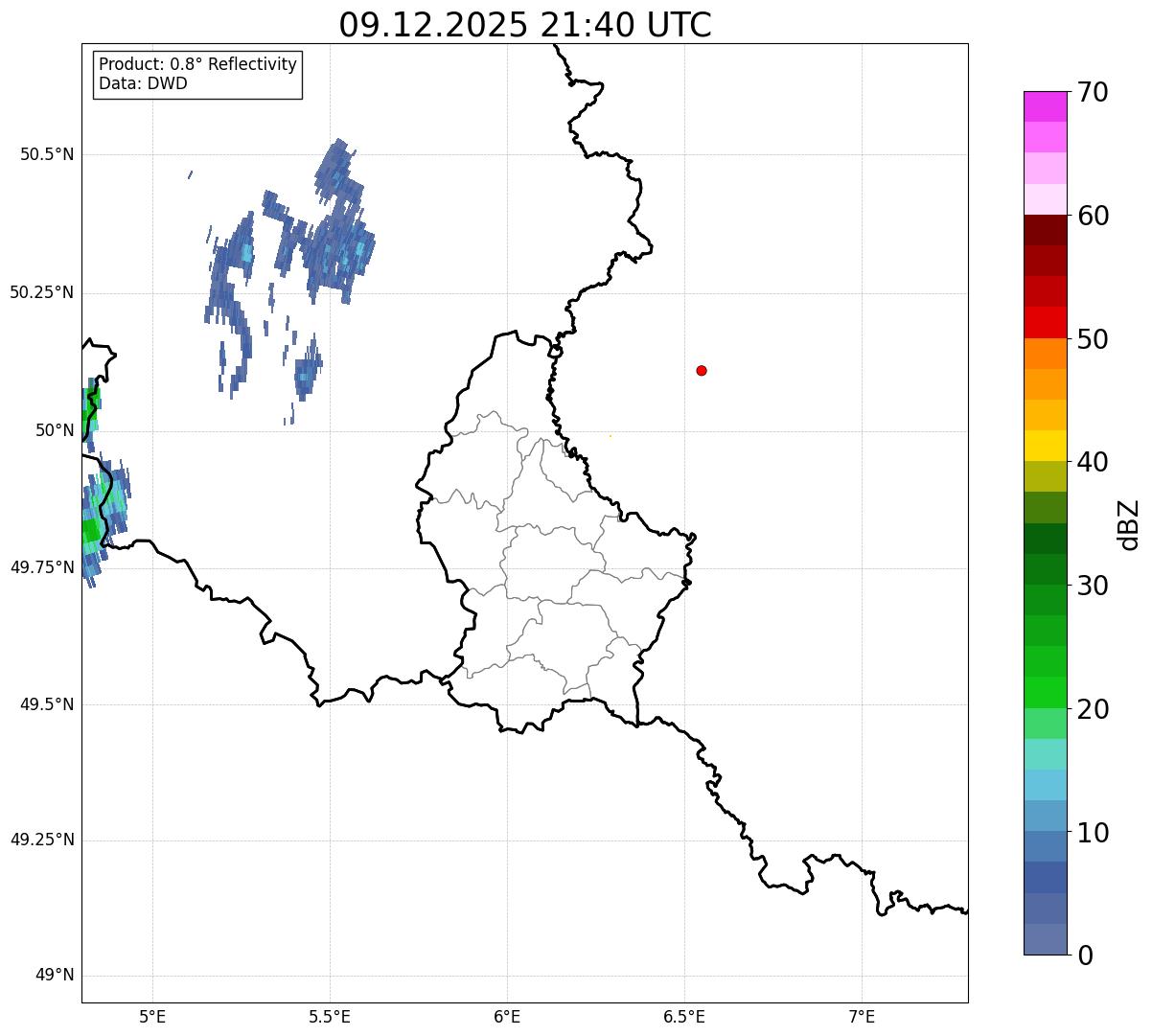The width and height of the screenshot is (1152, 1036).
Task: Click the bright green colorbar segment above 20
Action: click(x=1046, y=692)
